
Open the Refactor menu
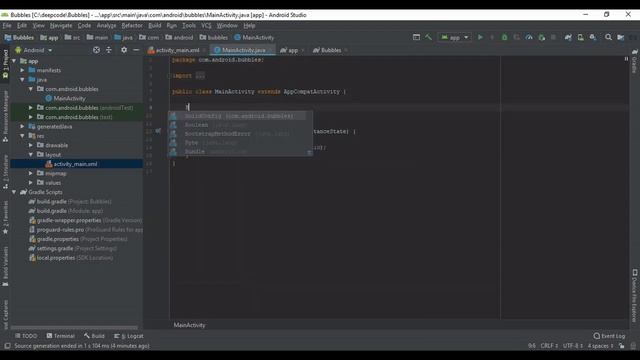[132, 25]
